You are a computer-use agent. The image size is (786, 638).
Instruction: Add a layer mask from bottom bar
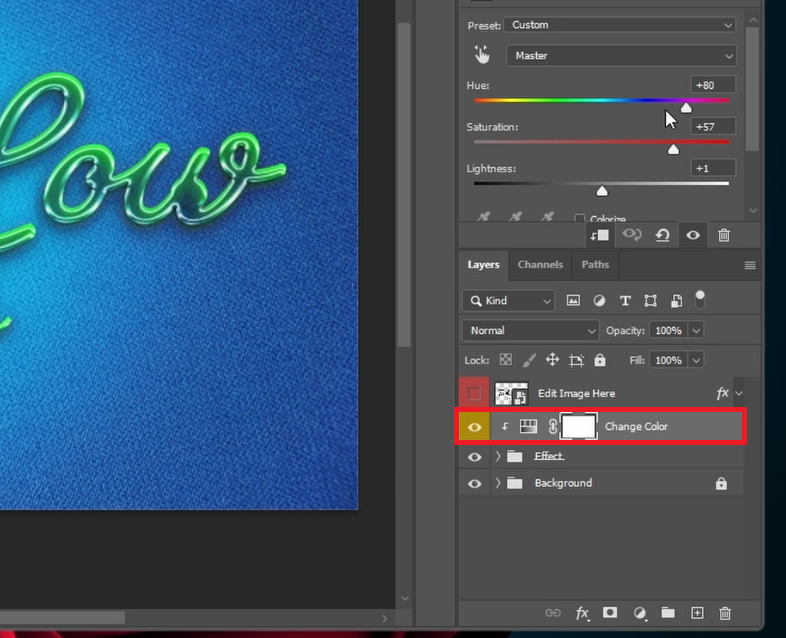[609, 613]
